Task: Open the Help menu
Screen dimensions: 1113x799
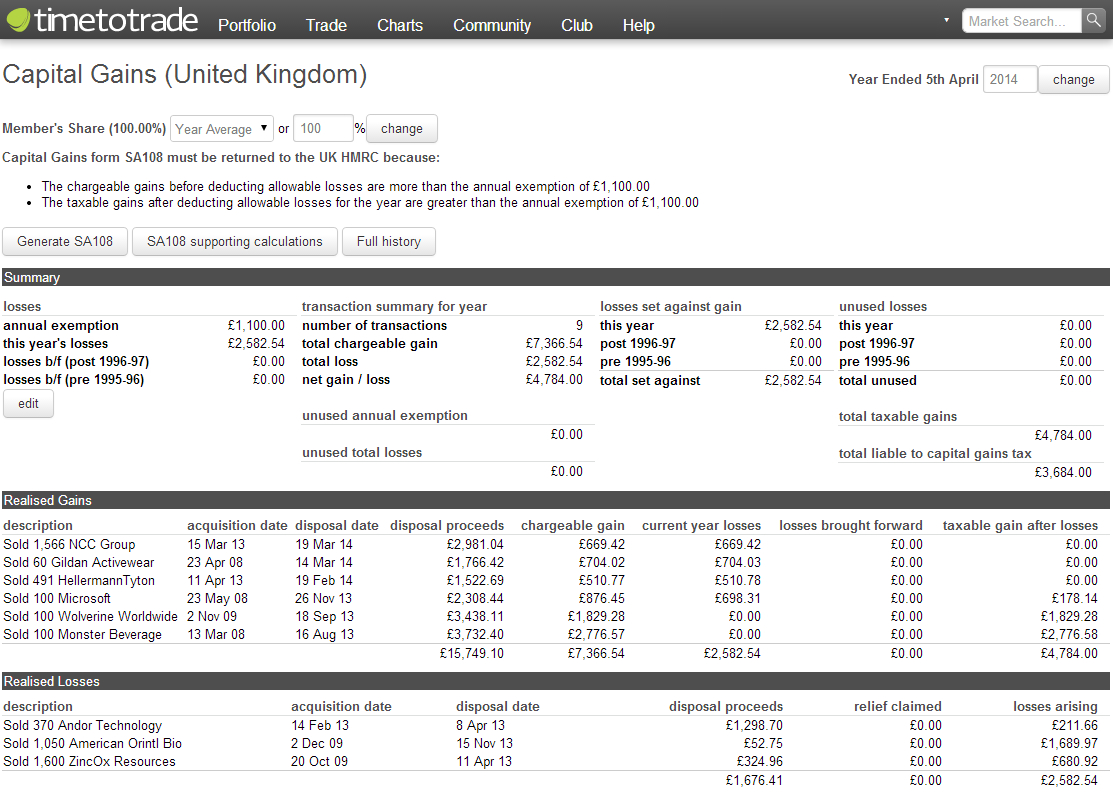Action: pyautogui.click(x=638, y=25)
